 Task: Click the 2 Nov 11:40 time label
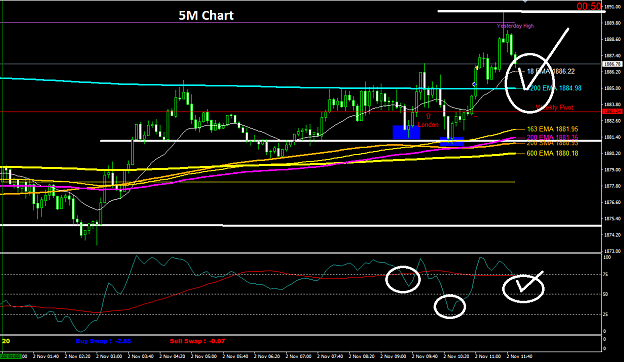pos(519,356)
